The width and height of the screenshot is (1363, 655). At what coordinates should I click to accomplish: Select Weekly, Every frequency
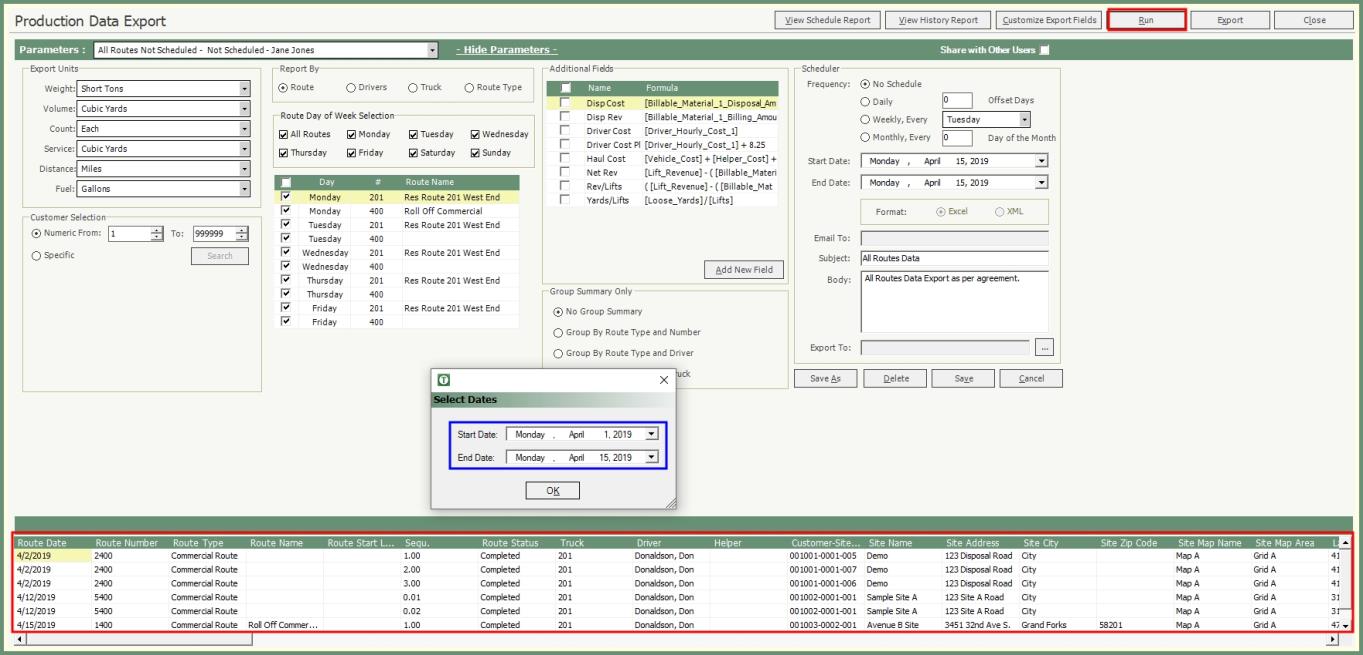[x=865, y=119]
